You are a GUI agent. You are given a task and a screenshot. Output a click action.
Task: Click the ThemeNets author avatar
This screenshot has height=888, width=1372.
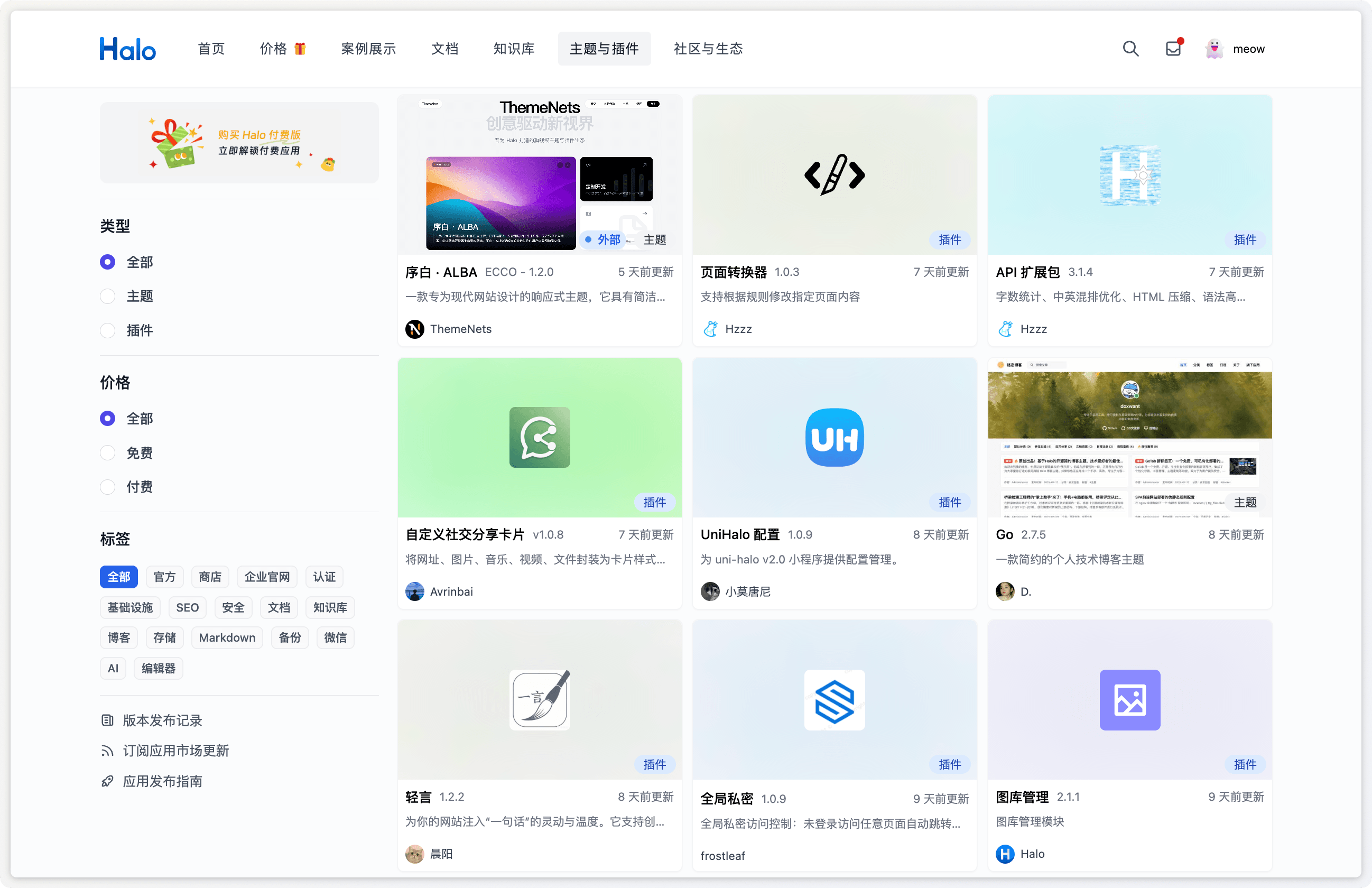click(414, 329)
